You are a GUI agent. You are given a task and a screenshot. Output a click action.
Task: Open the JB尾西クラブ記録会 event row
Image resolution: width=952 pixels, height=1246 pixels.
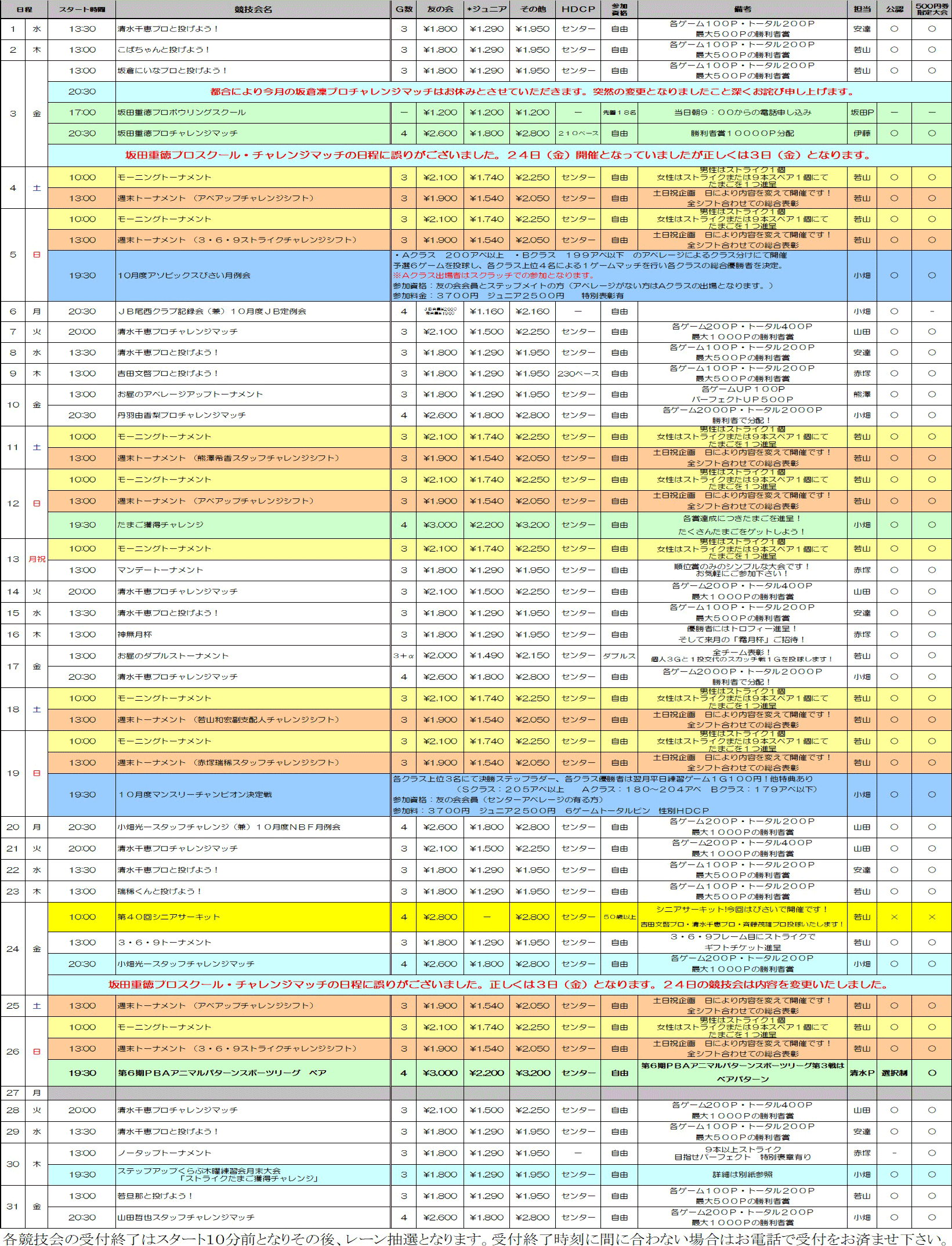(x=212, y=311)
